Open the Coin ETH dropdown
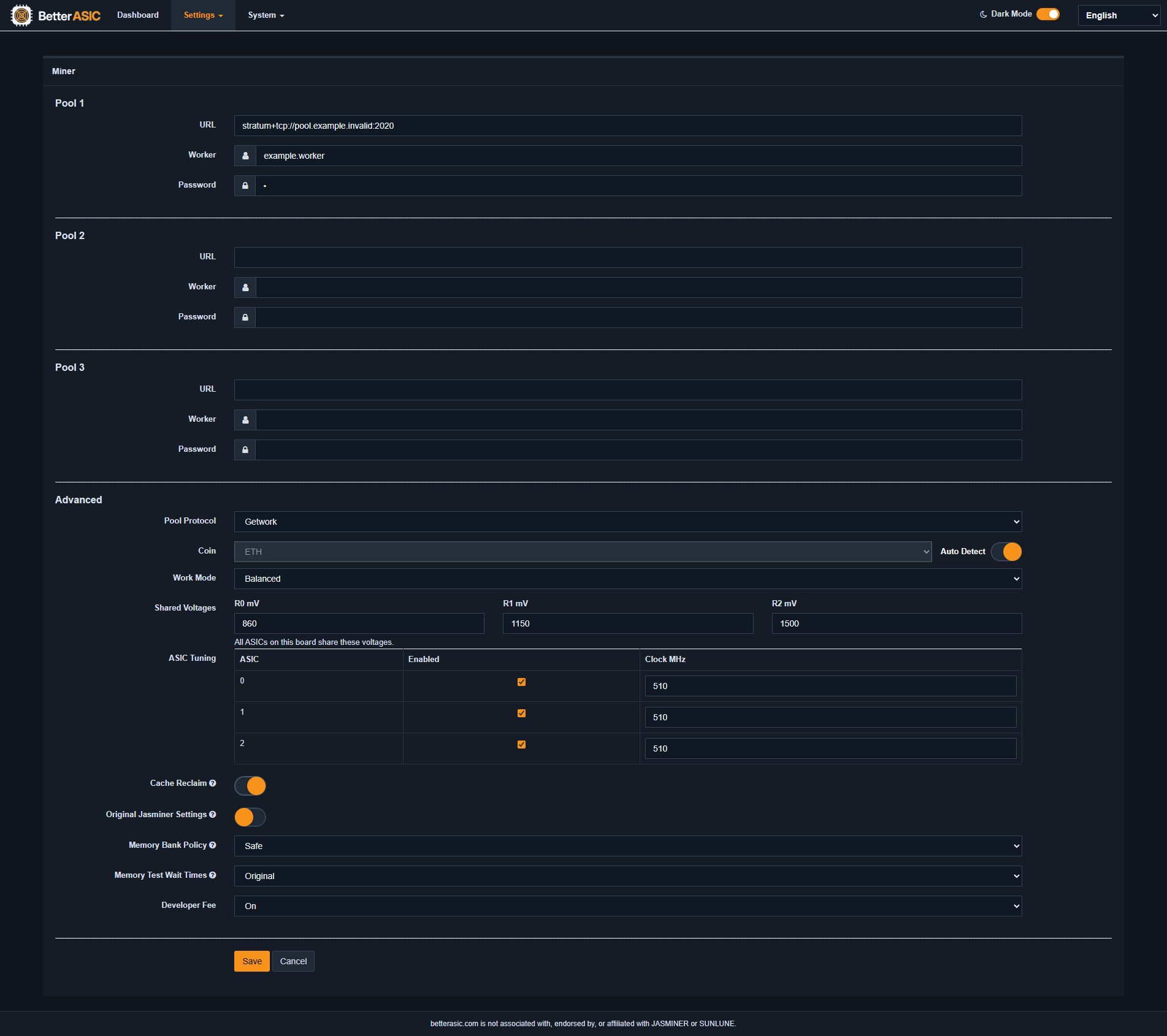This screenshot has width=1167, height=1036. click(x=583, y=552)
